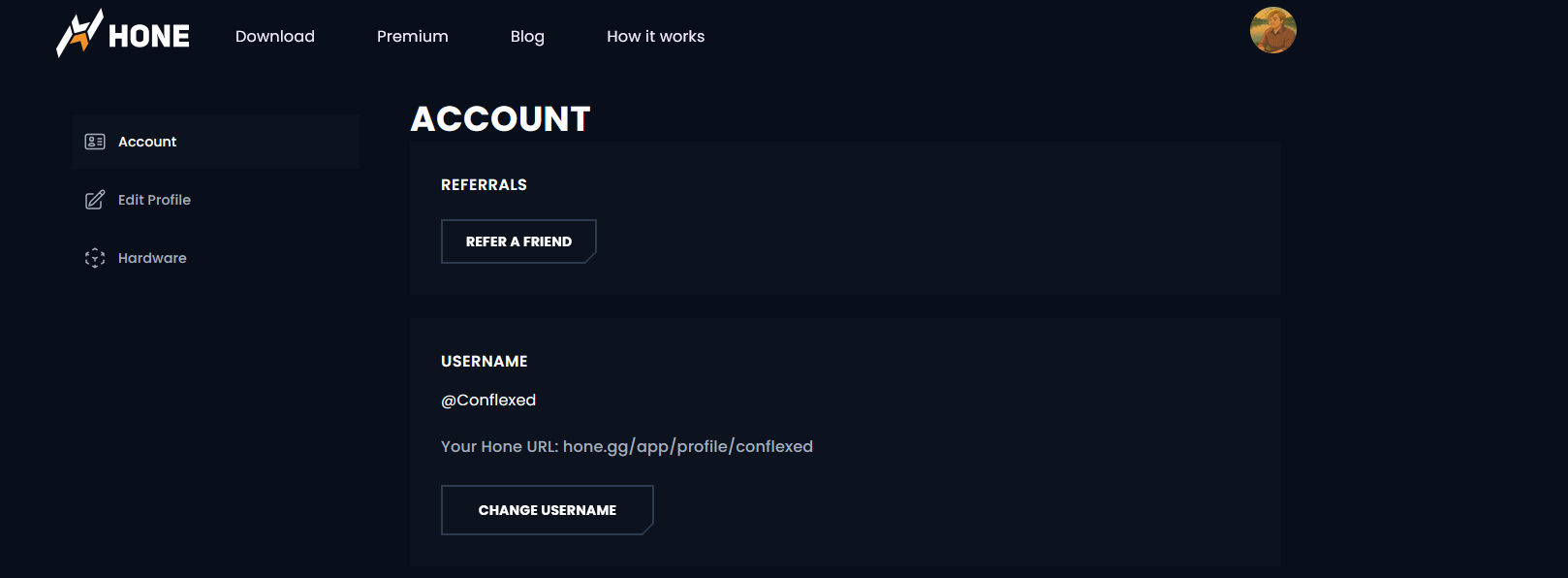1568x578 pixels.
Task: Open the Download page
Action: (x=275, y=36)
